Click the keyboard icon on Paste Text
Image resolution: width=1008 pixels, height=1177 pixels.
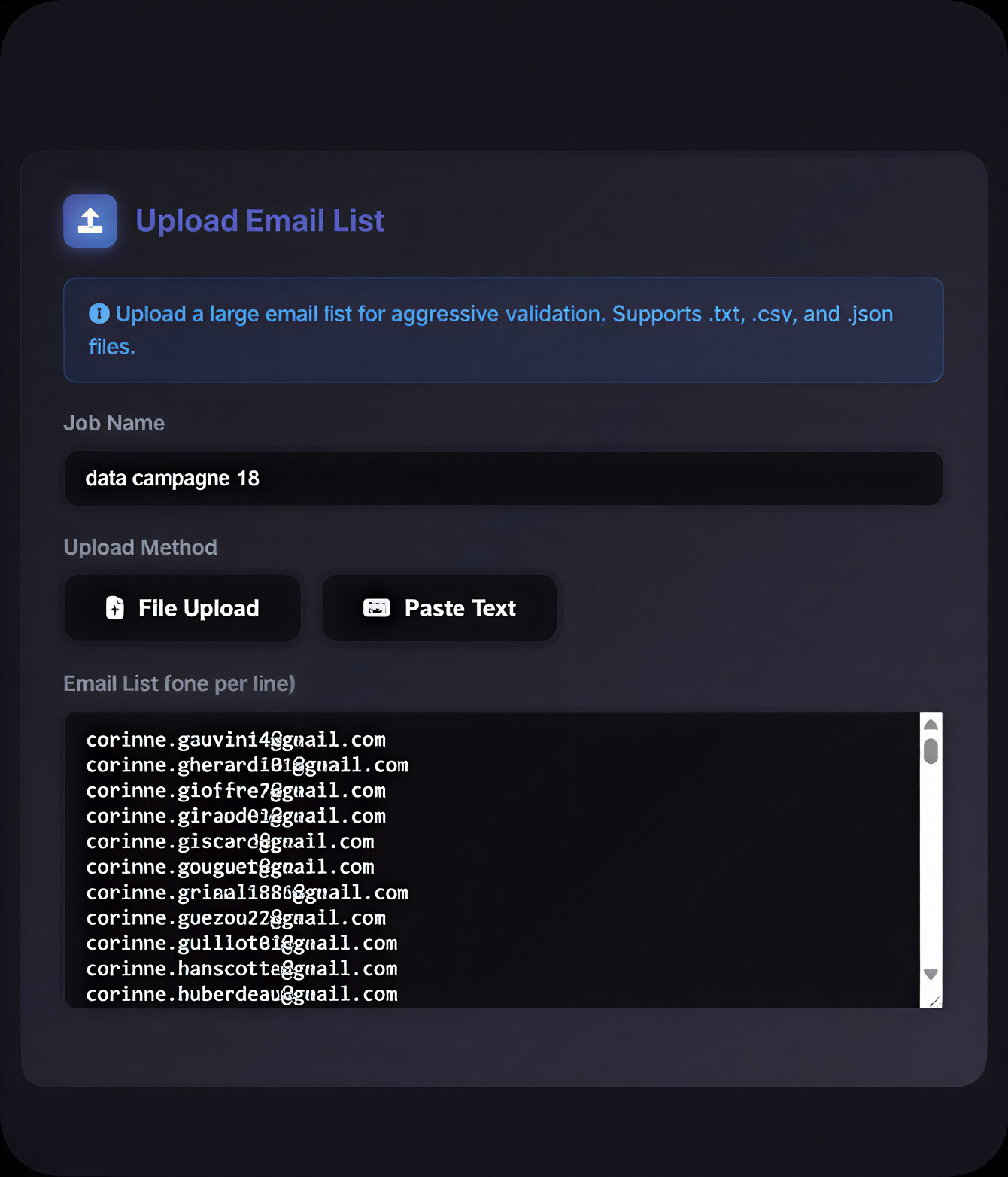click(x=377, y=608)
